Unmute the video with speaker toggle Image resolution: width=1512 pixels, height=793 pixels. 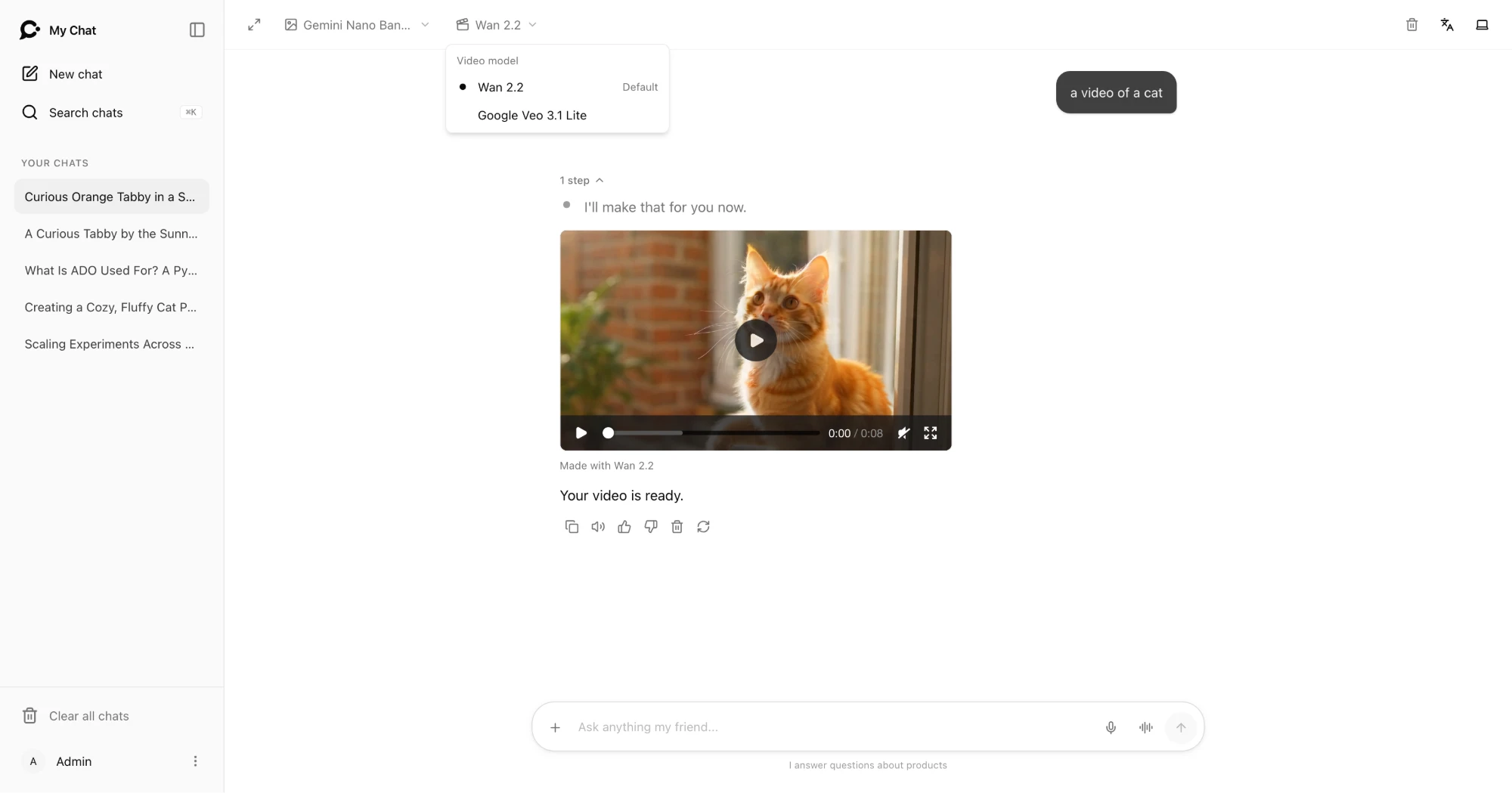pos(903,433)
